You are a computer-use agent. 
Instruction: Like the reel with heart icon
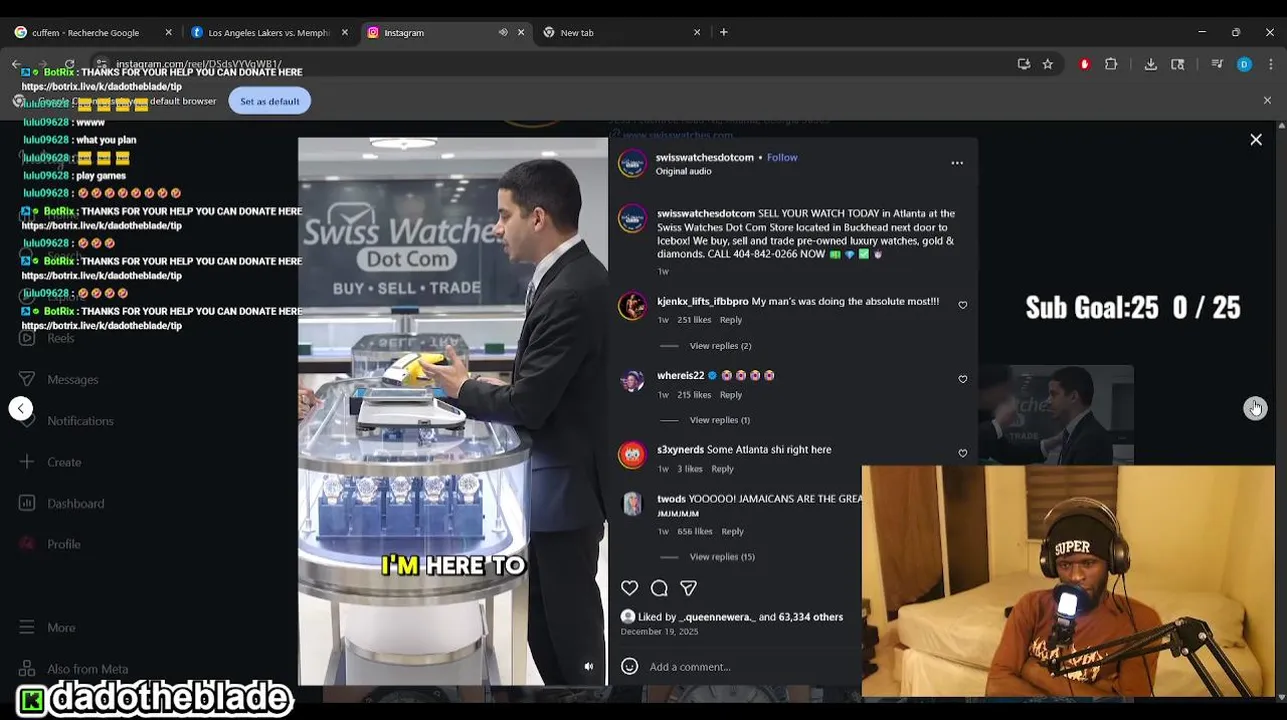[x=630, y=588]
